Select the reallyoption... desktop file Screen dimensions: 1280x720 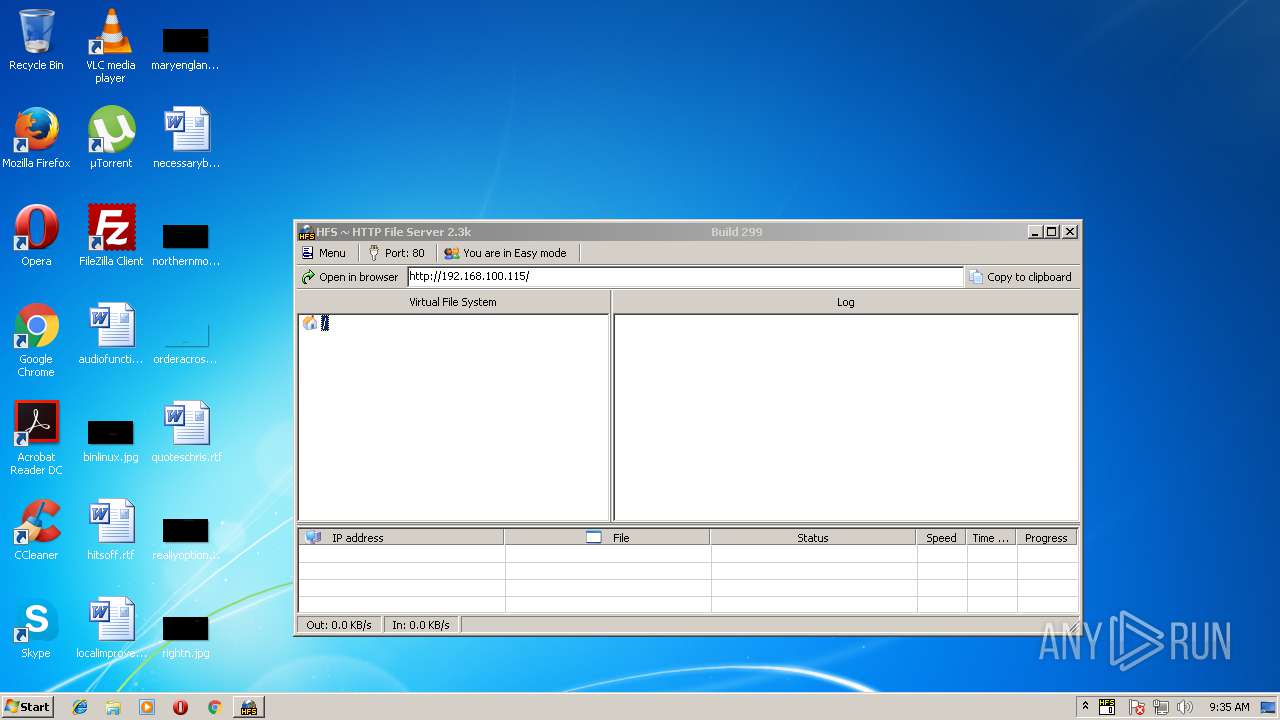tap(186, 538)
